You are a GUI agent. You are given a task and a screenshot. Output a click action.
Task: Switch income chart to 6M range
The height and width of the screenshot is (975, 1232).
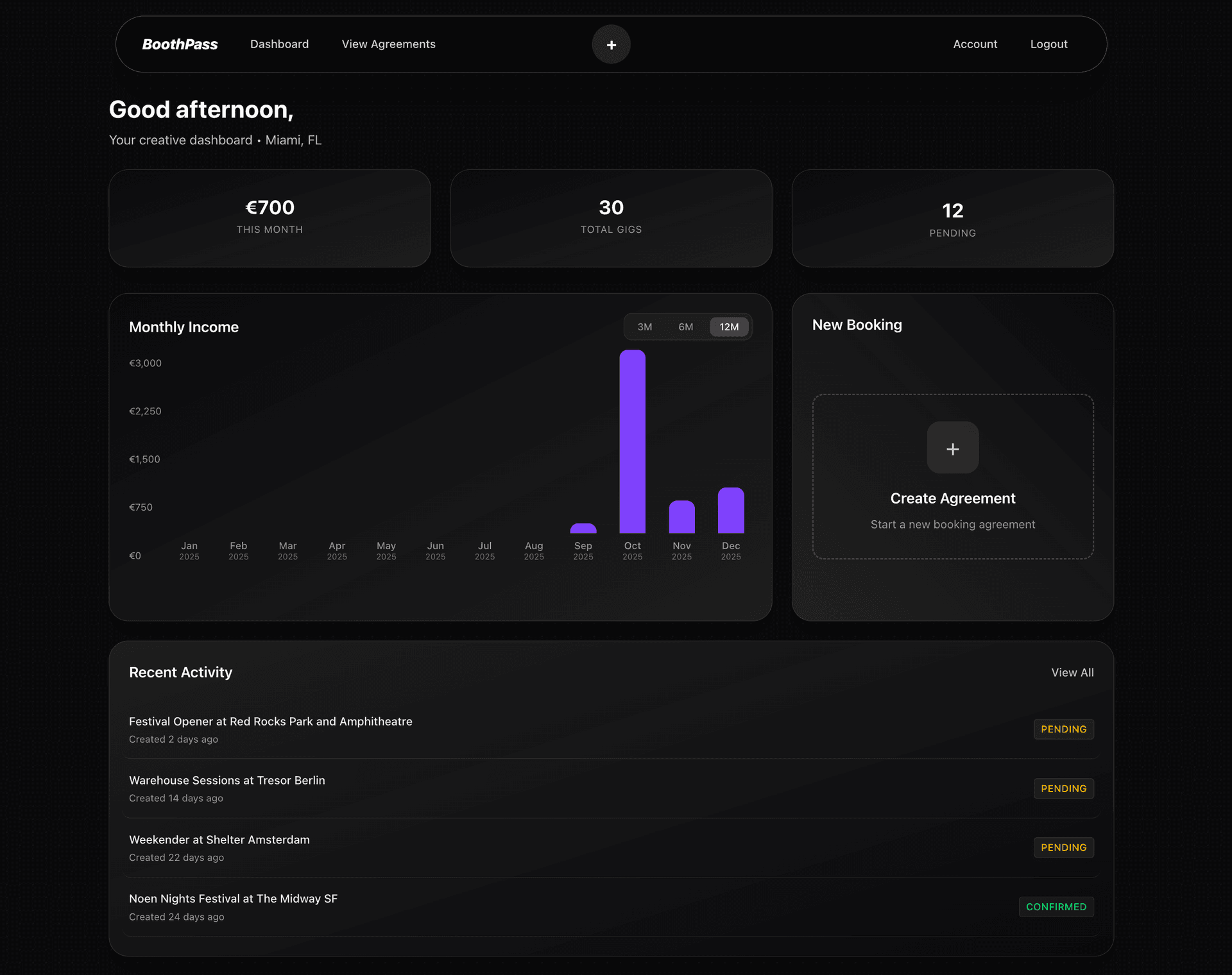(x=685, y=326)
